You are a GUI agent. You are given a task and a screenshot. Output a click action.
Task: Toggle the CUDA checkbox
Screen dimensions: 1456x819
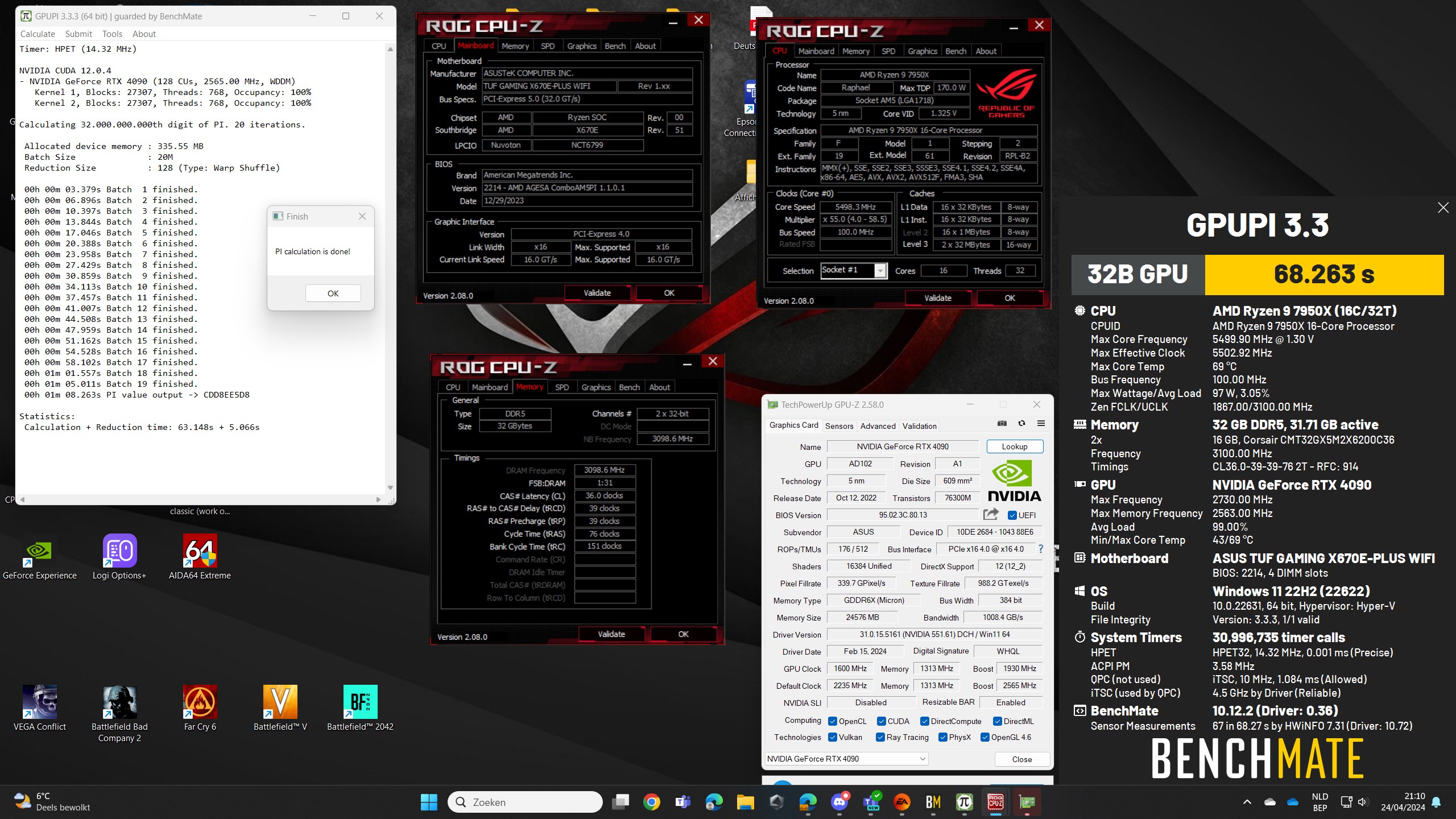882,721
